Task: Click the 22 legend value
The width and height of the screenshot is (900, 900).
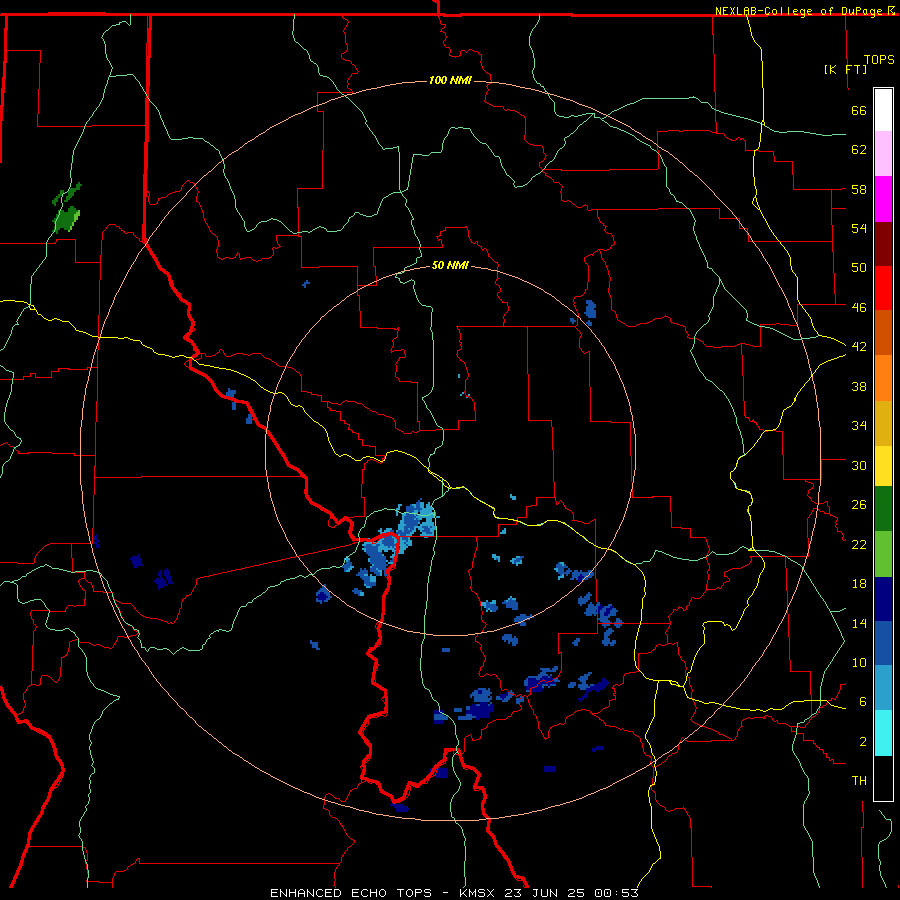Action: point(859,544)
